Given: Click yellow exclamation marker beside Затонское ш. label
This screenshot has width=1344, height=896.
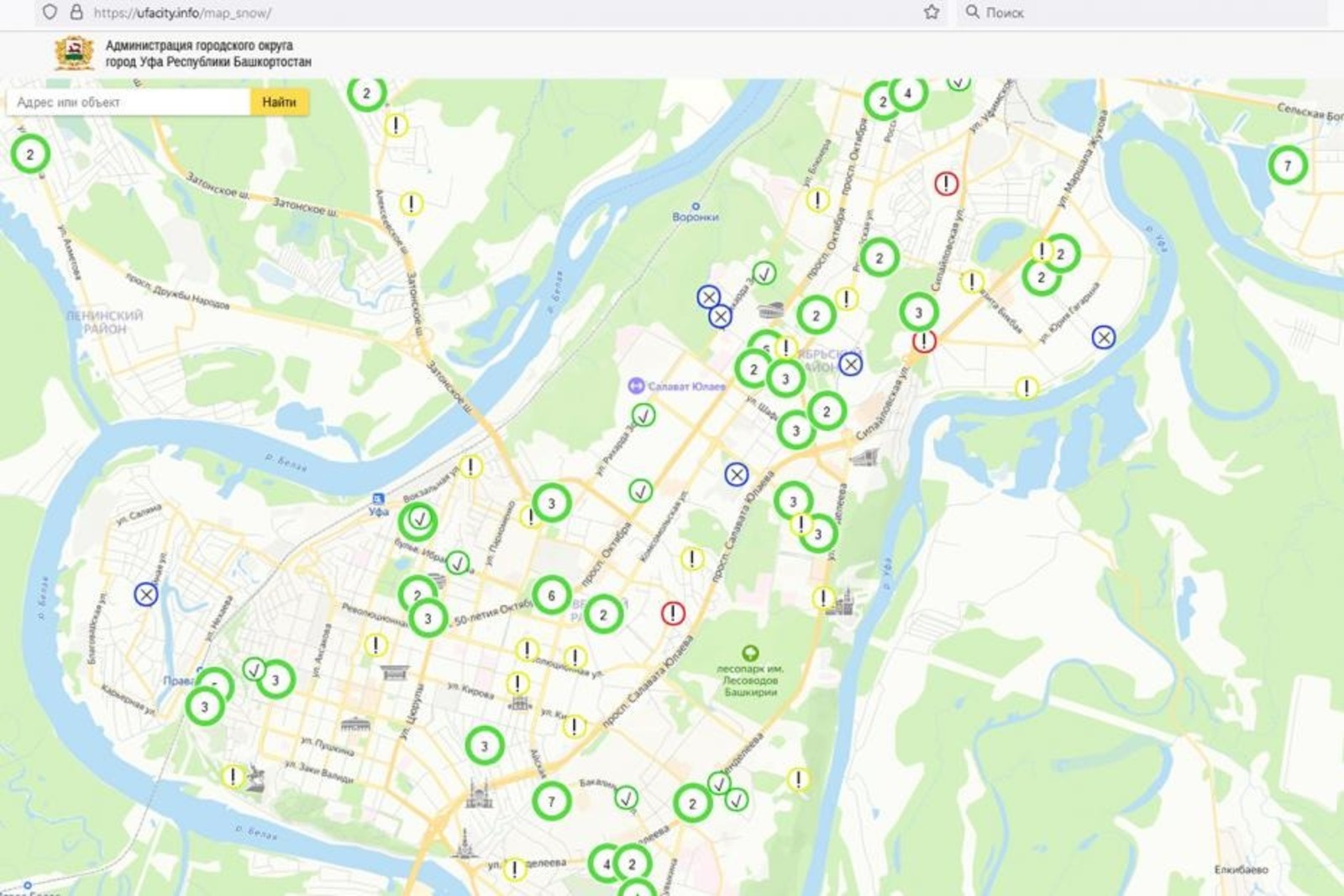Looking at the screenshot, I should coord(411,204).
